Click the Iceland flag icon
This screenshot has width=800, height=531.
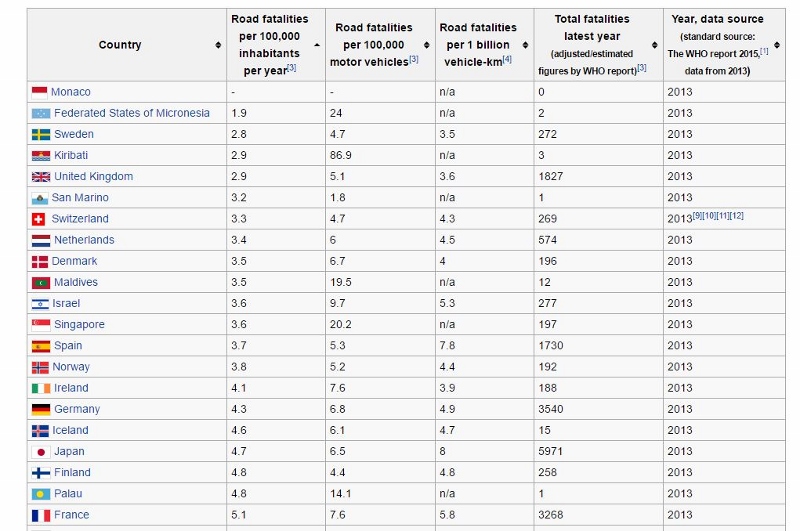click(40, 431)
